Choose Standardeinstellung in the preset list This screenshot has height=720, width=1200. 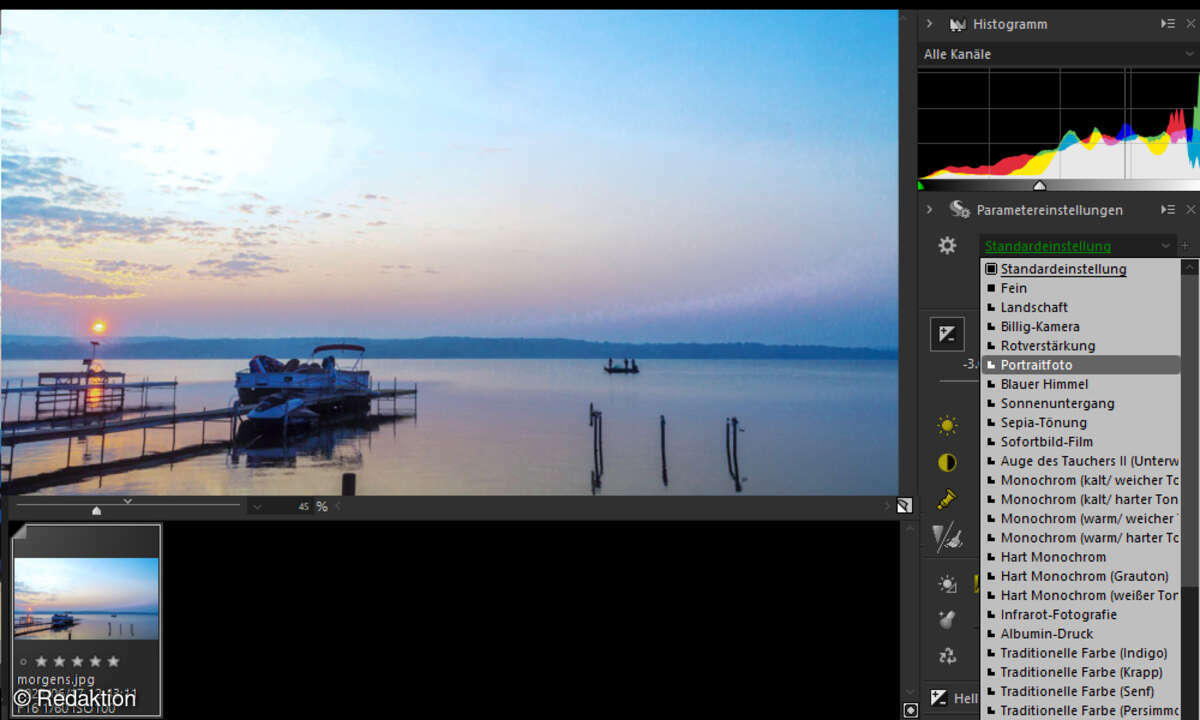click(1081, 269)
